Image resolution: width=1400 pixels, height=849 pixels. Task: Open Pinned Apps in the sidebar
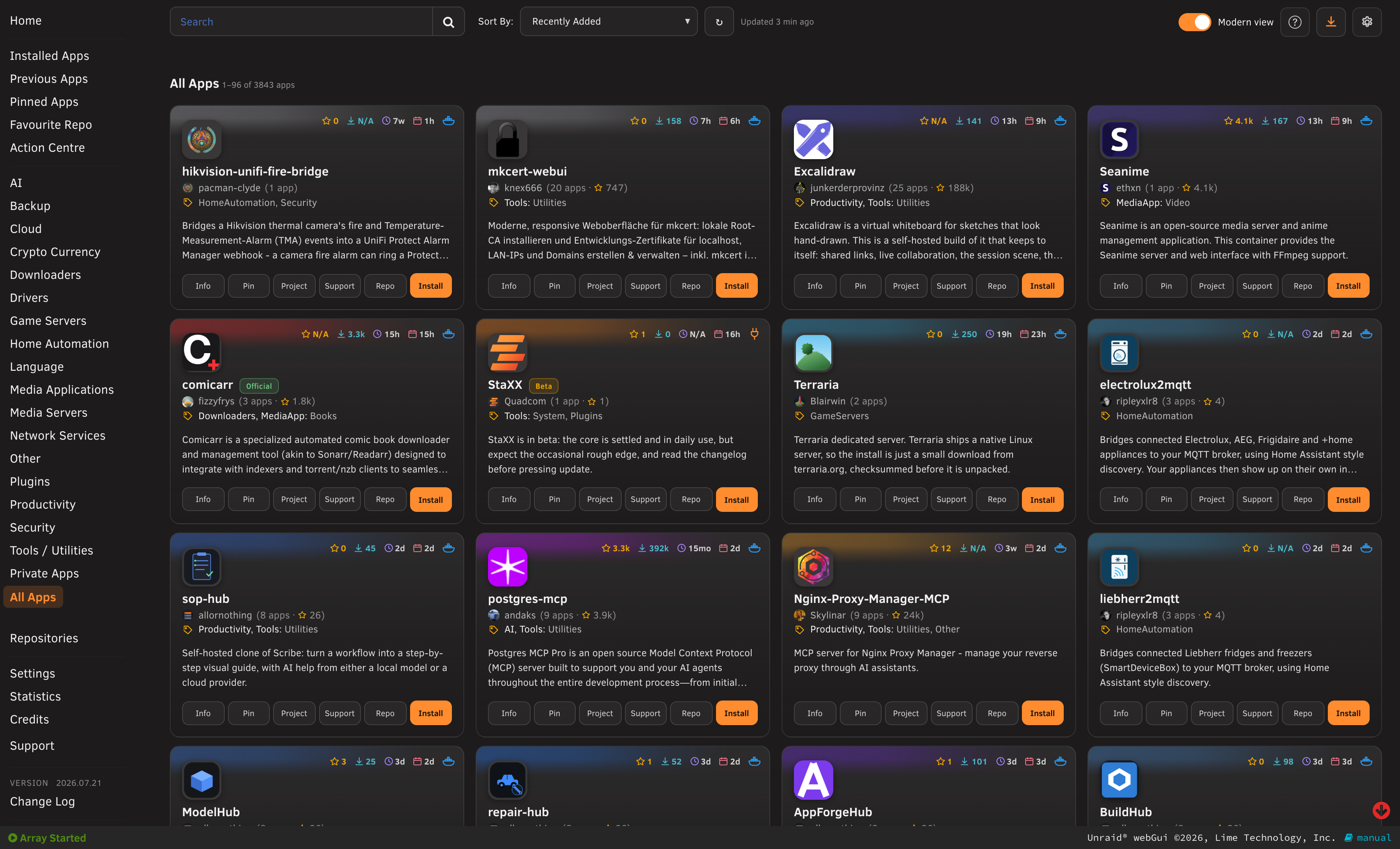pyautogui.click(x=44, y=102)
